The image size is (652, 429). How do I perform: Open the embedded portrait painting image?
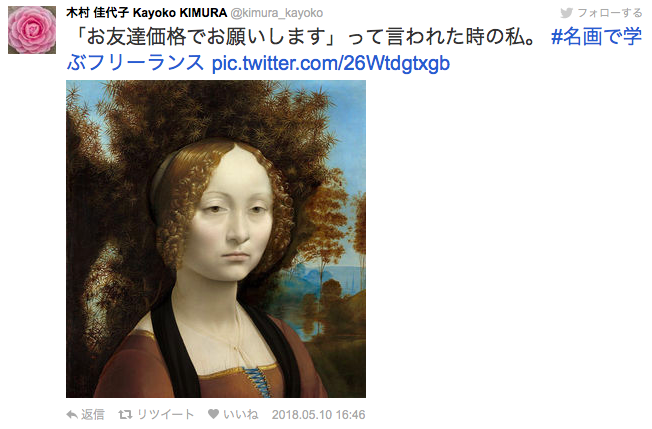click(216, 239)
